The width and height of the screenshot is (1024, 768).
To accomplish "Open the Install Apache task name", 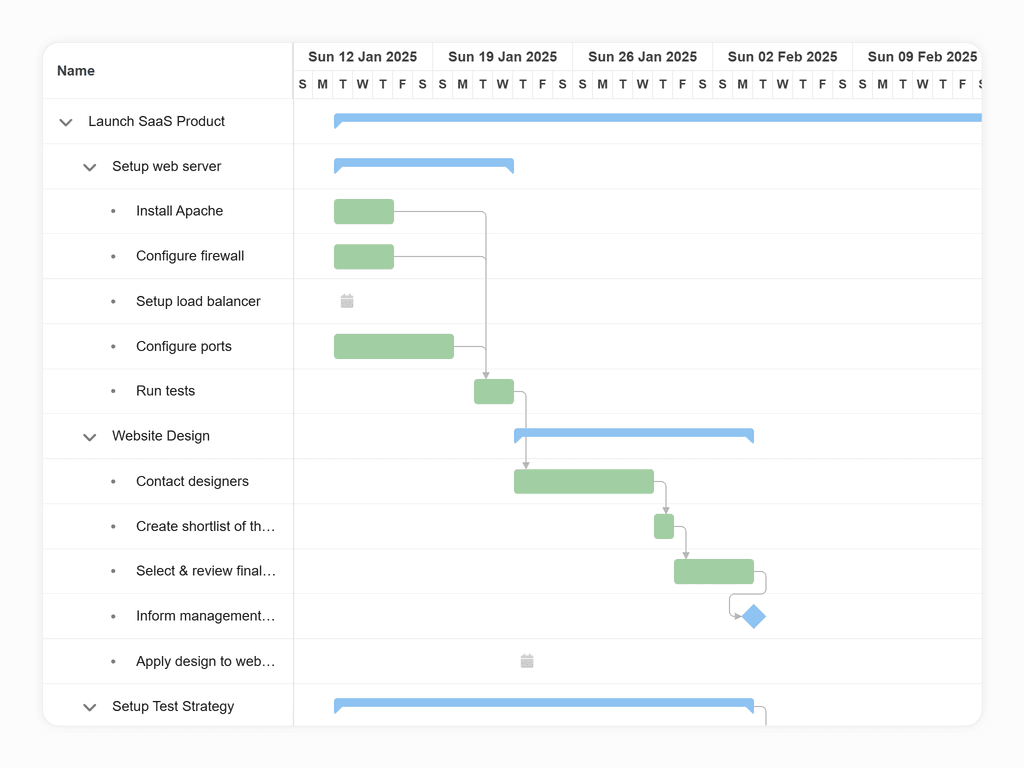I will point(180,211).
